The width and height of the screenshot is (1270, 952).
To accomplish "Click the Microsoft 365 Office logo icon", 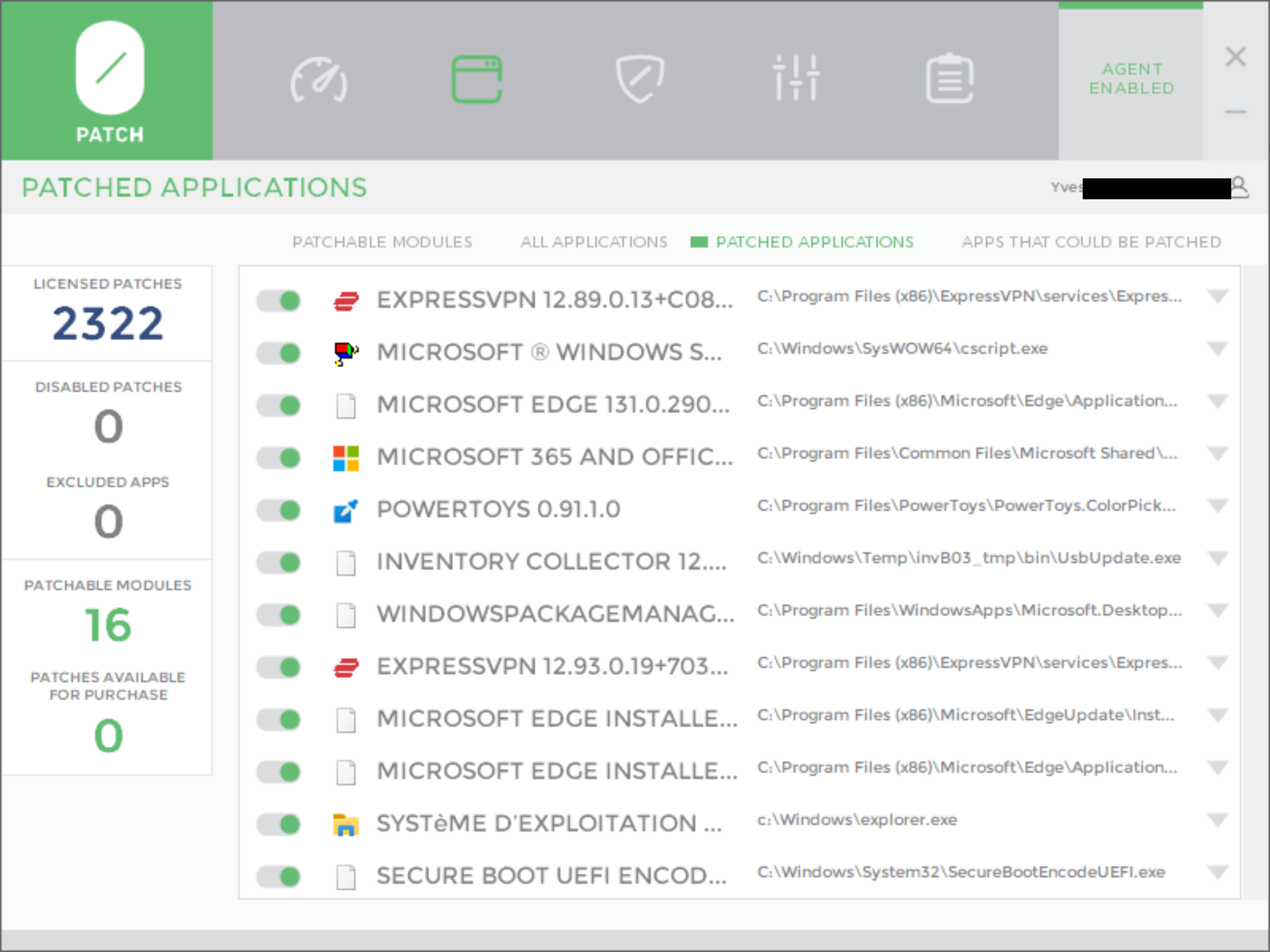I will [346, 458].
